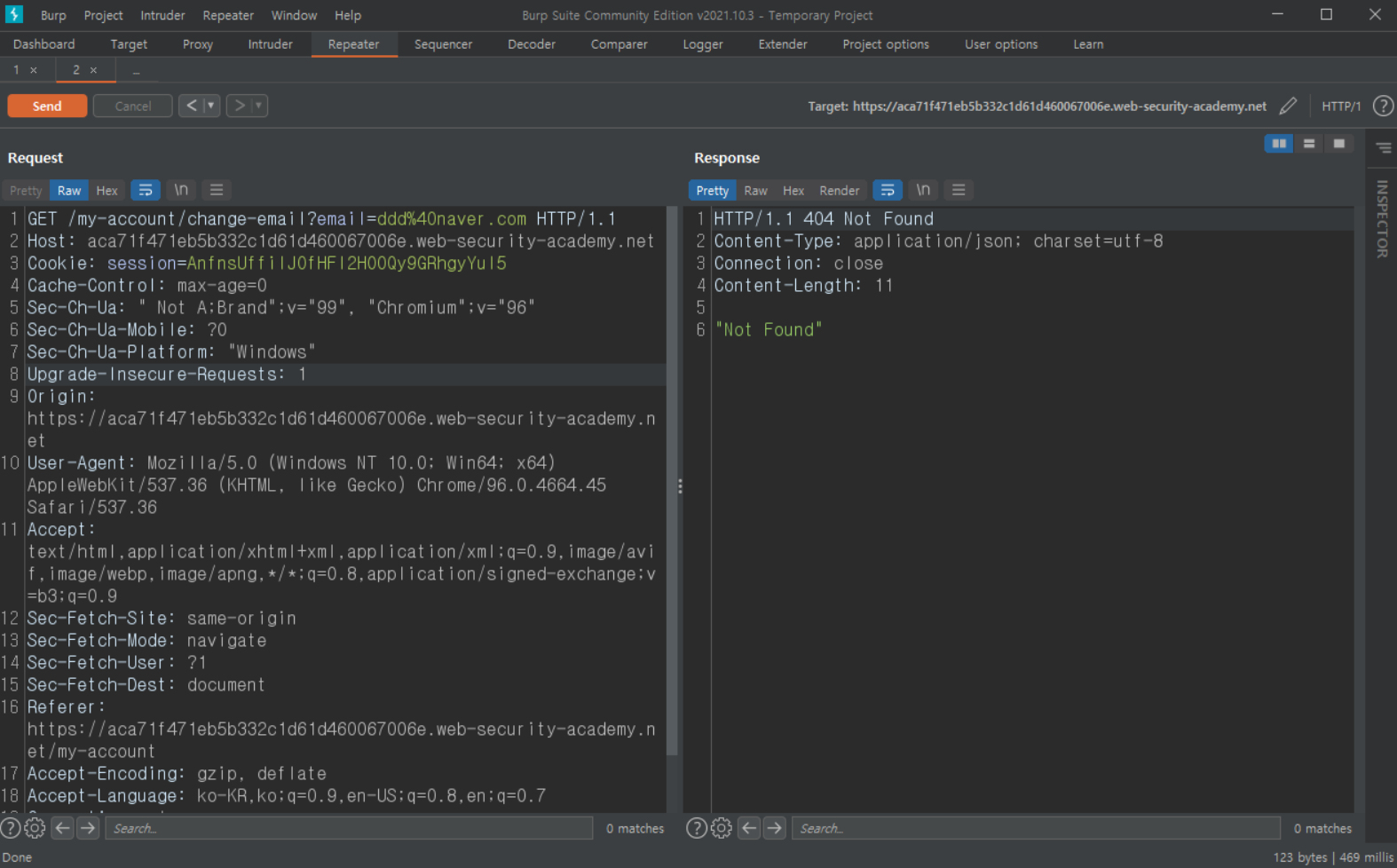Go to Extender tab
The width and height of the screenshot is (1397, 868).
tap(783, 44)
